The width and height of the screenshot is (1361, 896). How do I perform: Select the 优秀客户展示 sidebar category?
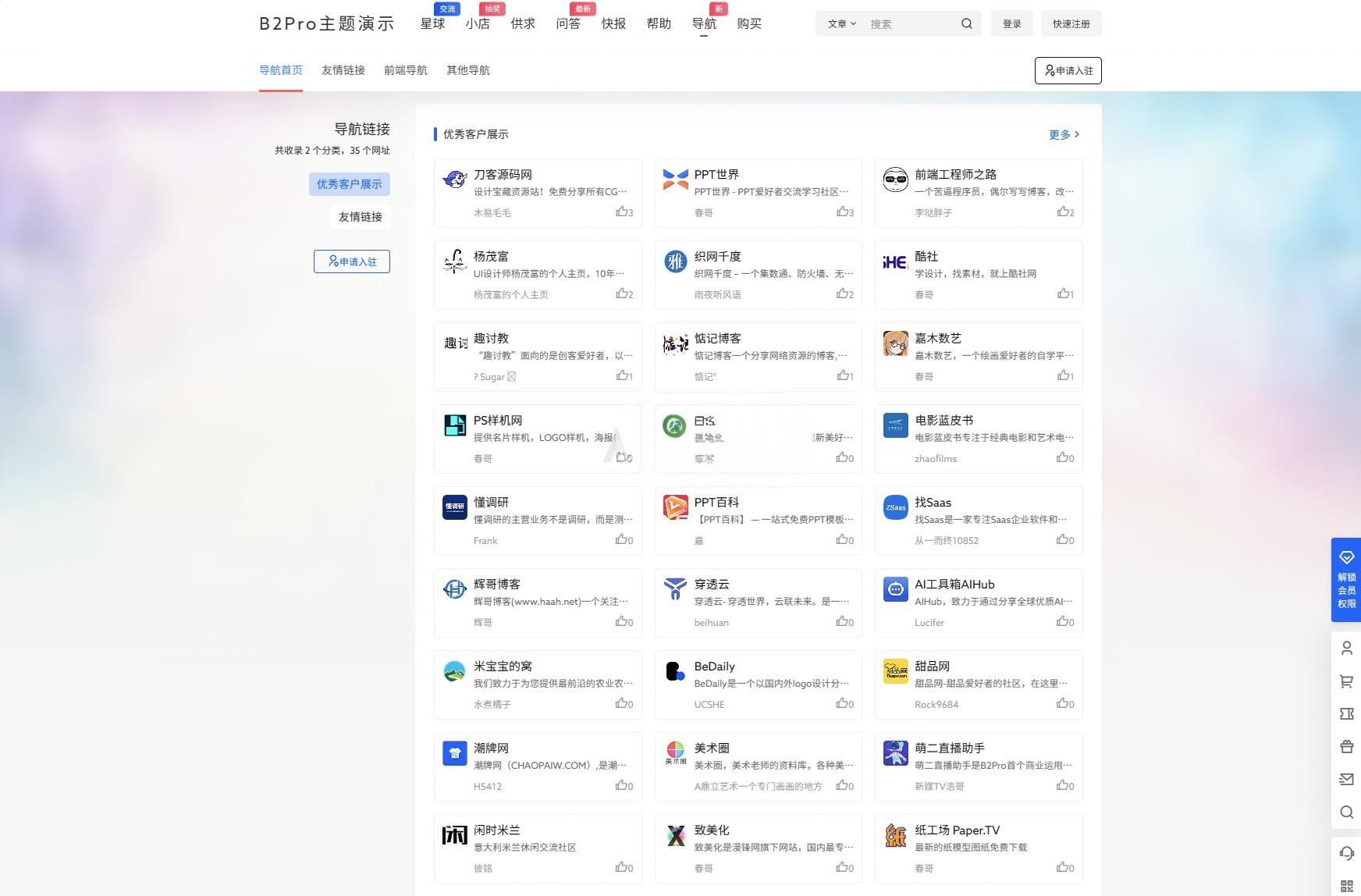(x=350, y=184)
